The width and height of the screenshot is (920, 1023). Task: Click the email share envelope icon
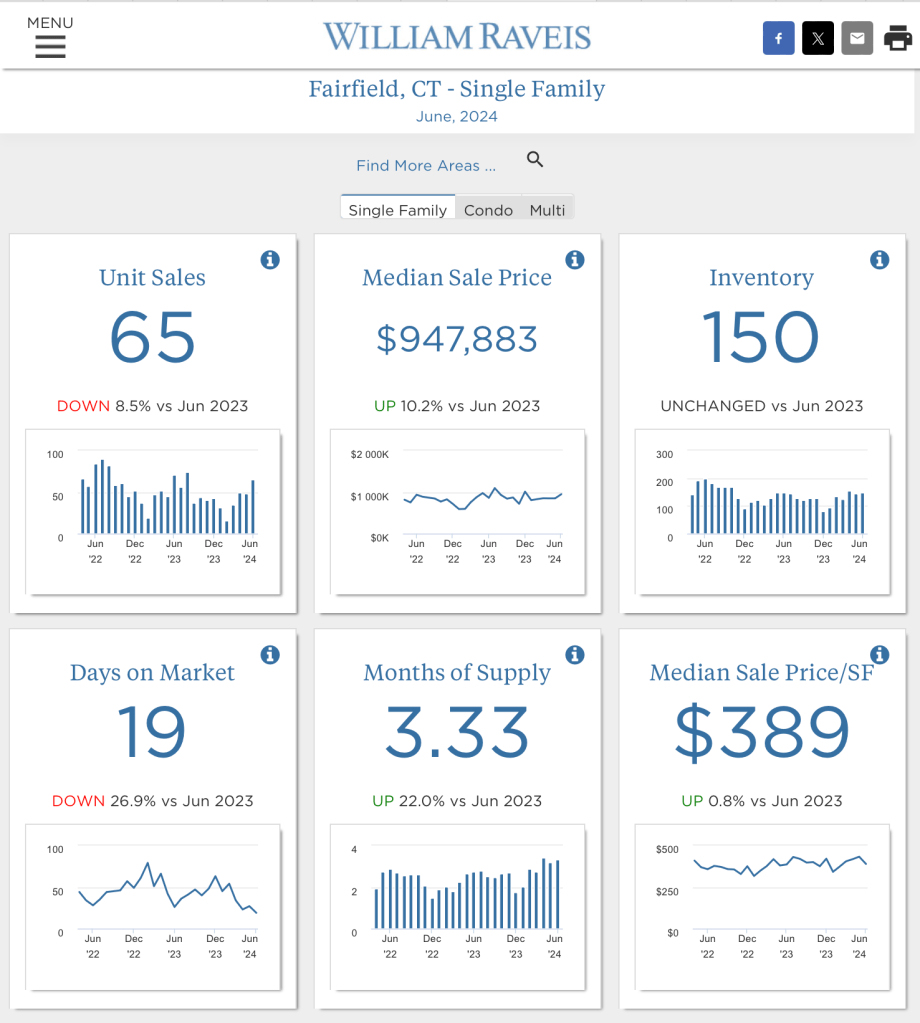(x=857, y=39)
